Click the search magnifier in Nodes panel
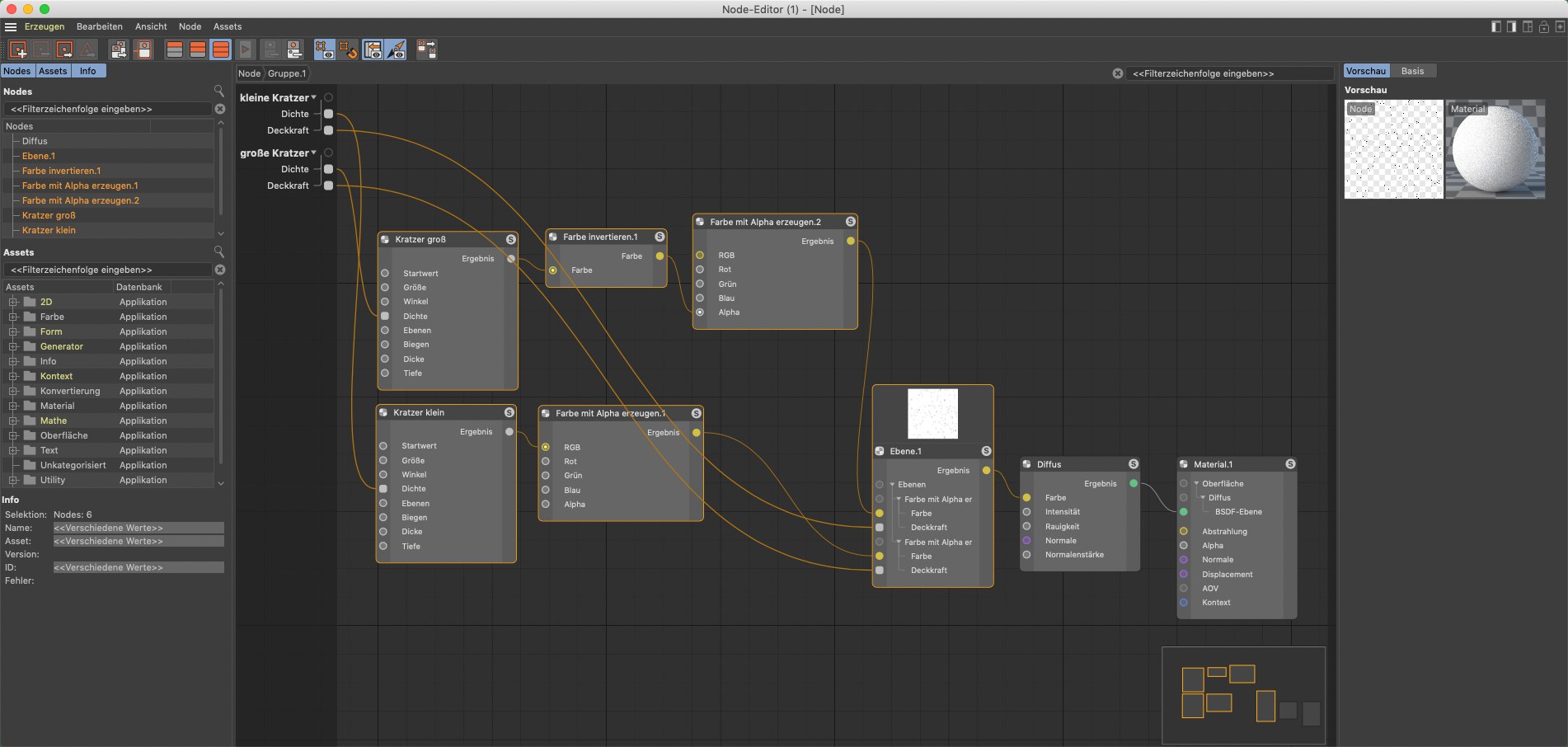Viewport: 1568px width, 747px height. click(218, 91)
